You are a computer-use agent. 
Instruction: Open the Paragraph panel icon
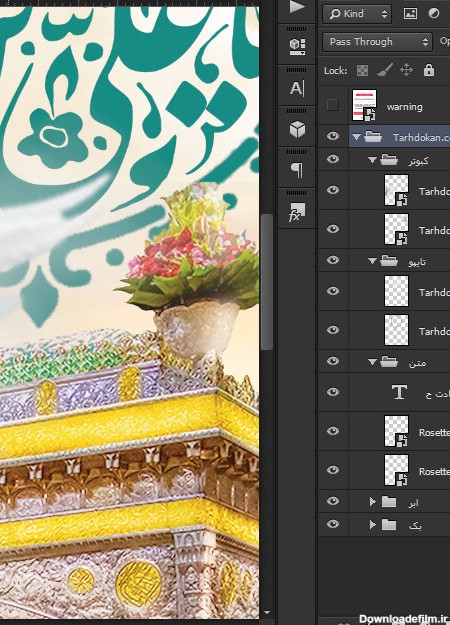coord(297,170)
